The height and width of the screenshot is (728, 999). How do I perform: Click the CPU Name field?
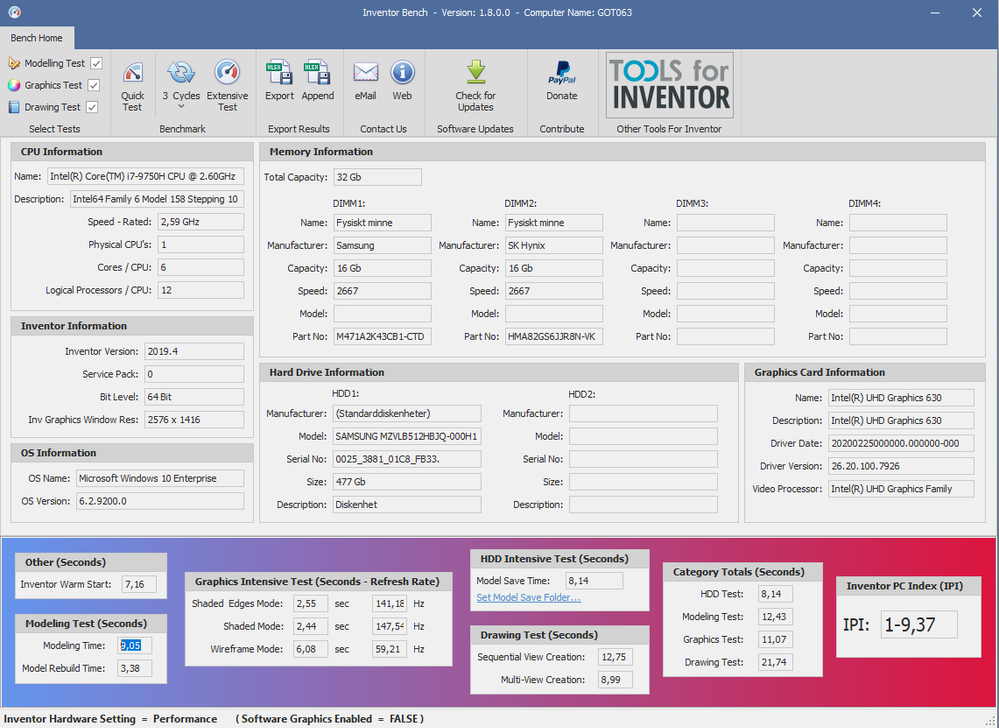(x=145, y=176)
